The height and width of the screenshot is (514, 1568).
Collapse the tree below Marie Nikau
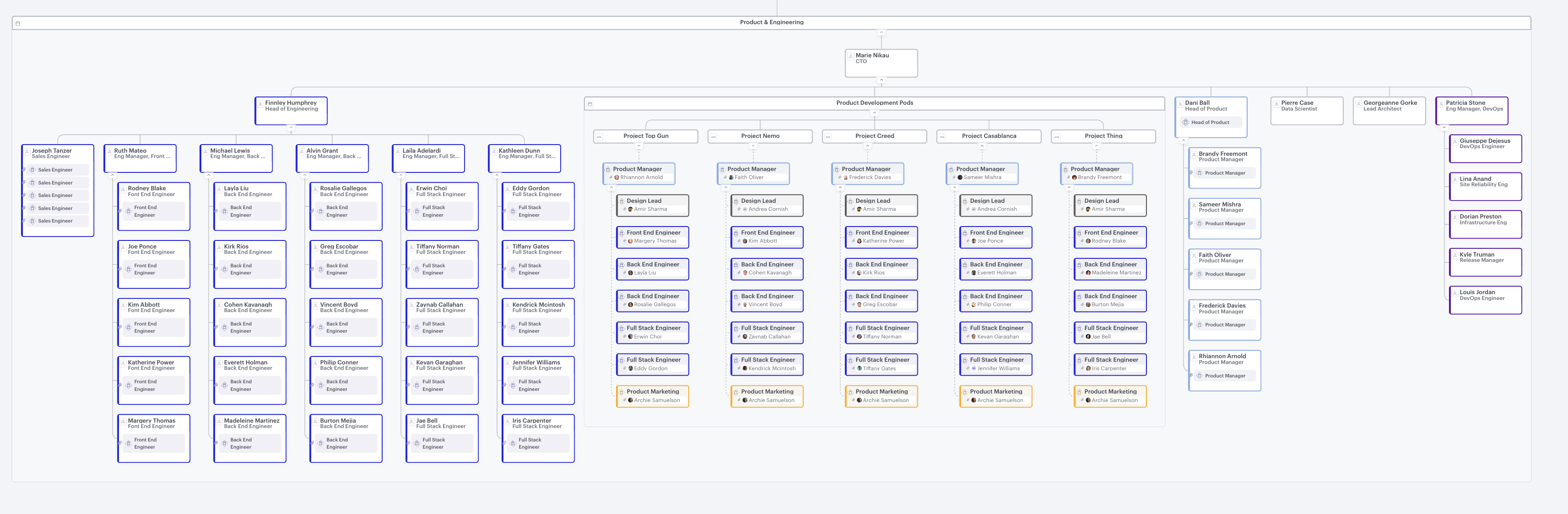coord(881,80)
